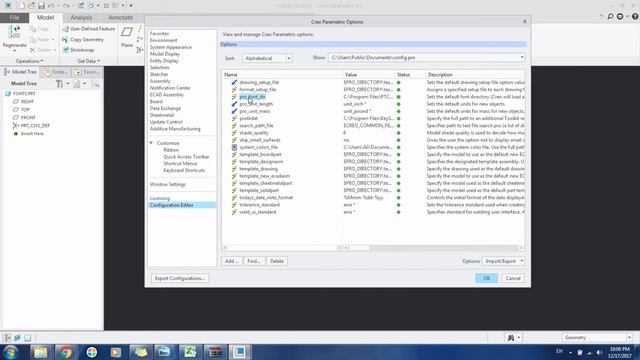This screenshot has width=640, height=360.
Task: Open the File menu
Action: click(14, 18)
